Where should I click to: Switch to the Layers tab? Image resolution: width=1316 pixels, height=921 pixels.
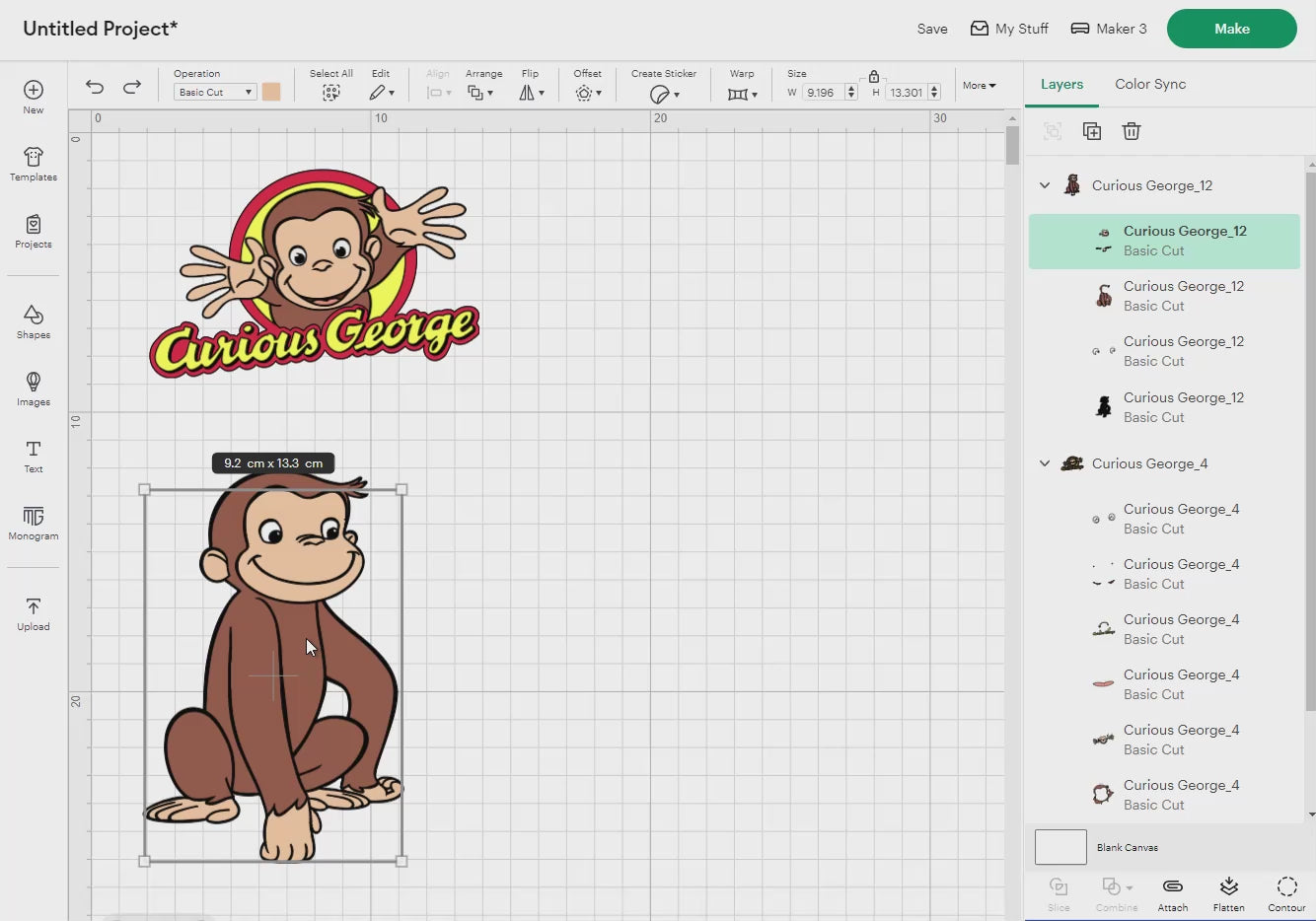click(1061, 84)
